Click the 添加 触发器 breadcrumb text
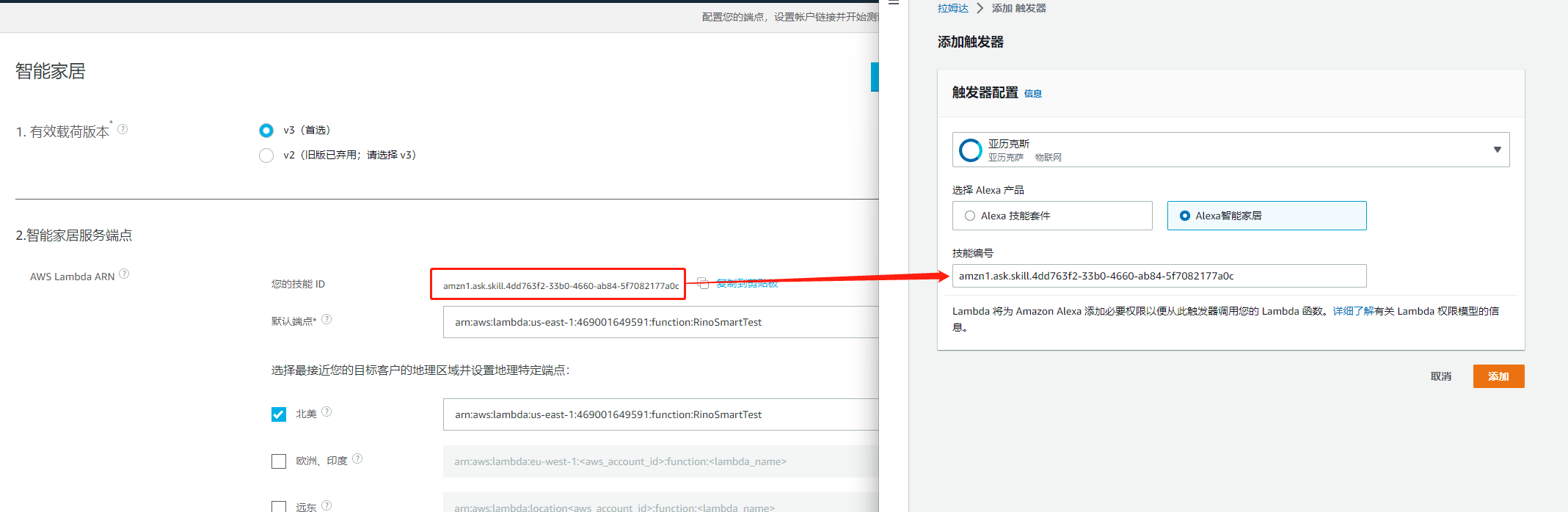Viewport: 1568px width, 512px height. tap(1019, 8)
